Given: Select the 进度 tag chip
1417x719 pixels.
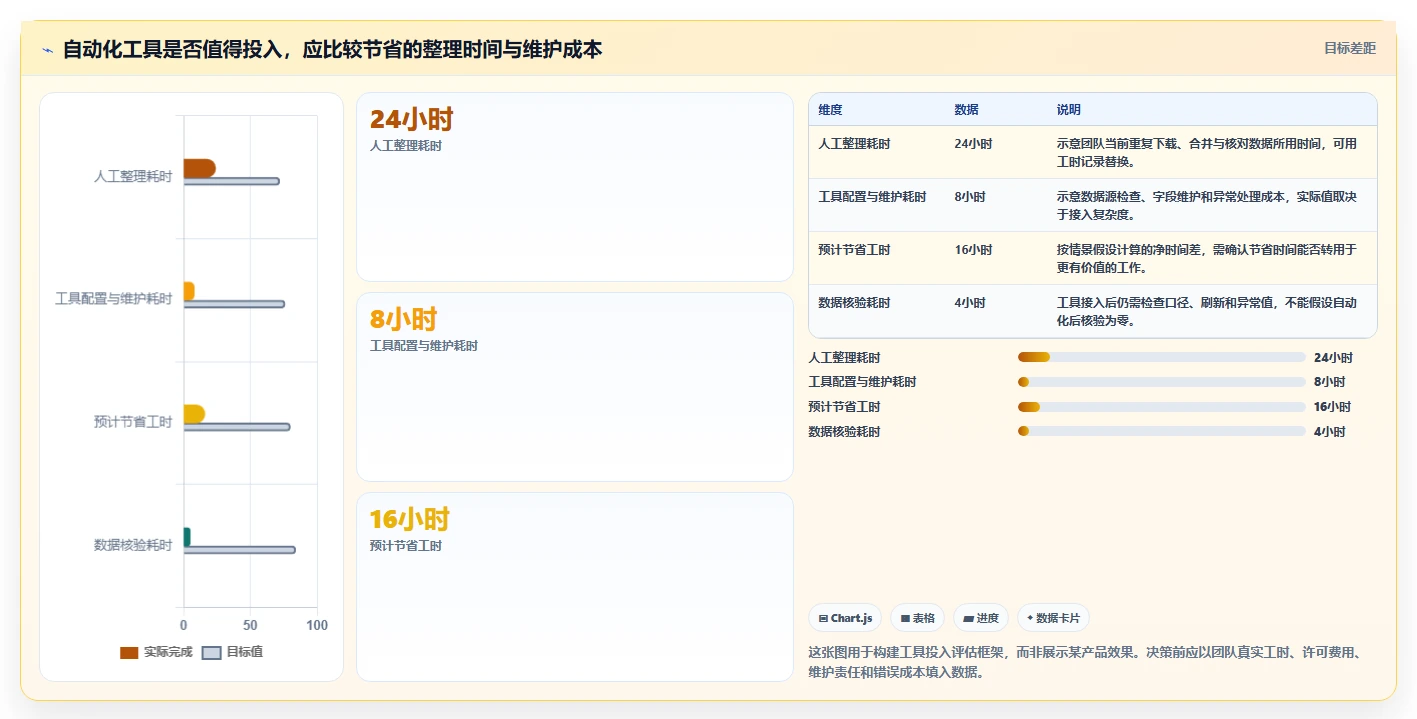Looking at the screenshot, I should [981, 618].
